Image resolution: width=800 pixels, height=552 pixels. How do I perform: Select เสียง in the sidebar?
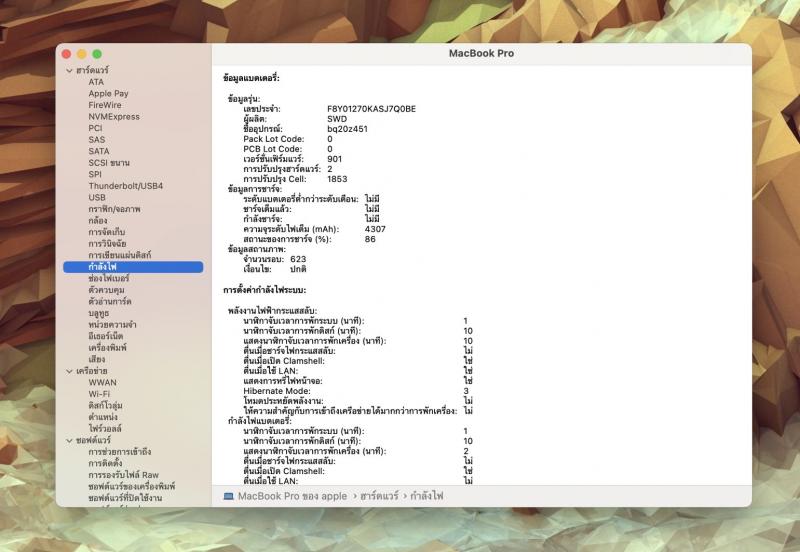click(x=96, y=359)
